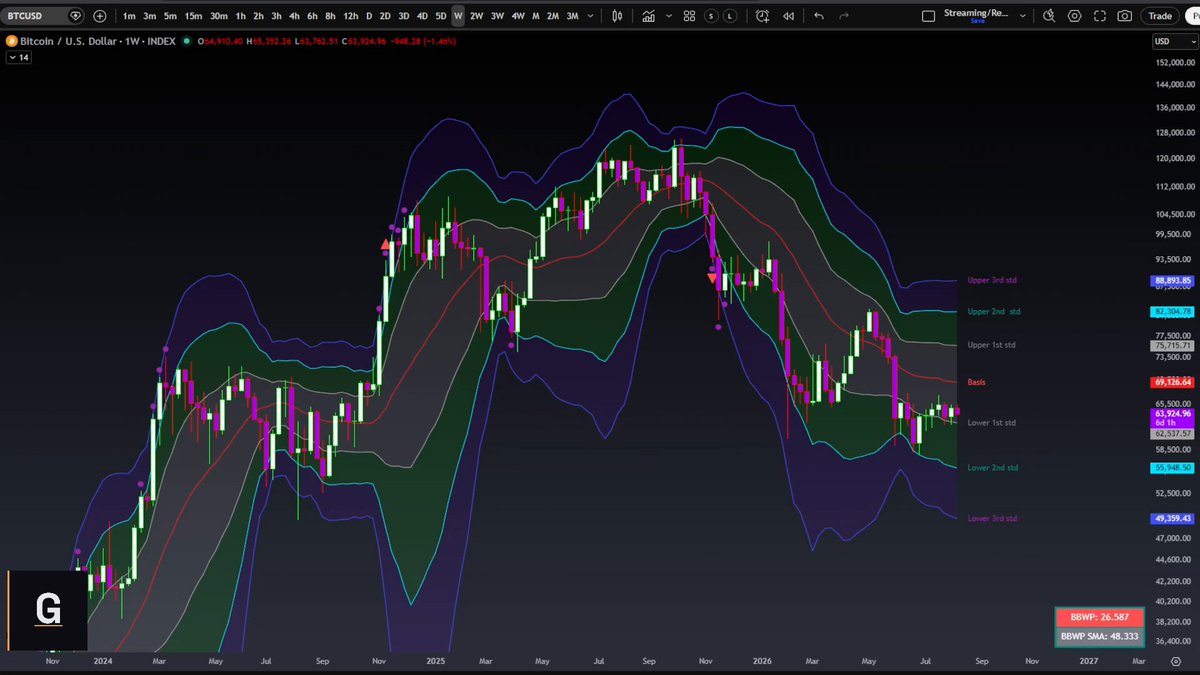Select the D daily timeframe
Screen dimensions: 1200x675
pyautogui.click(x=368, y=16)
